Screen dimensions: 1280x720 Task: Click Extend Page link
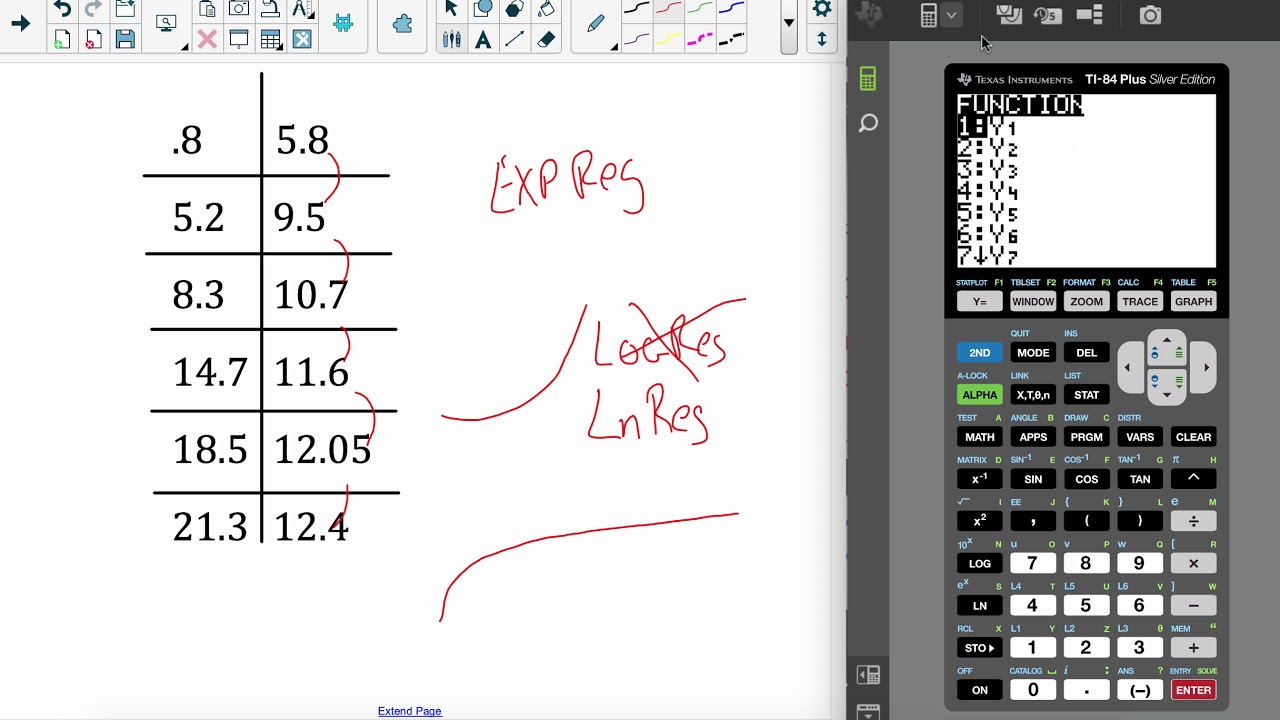click(x=409, y=711)
